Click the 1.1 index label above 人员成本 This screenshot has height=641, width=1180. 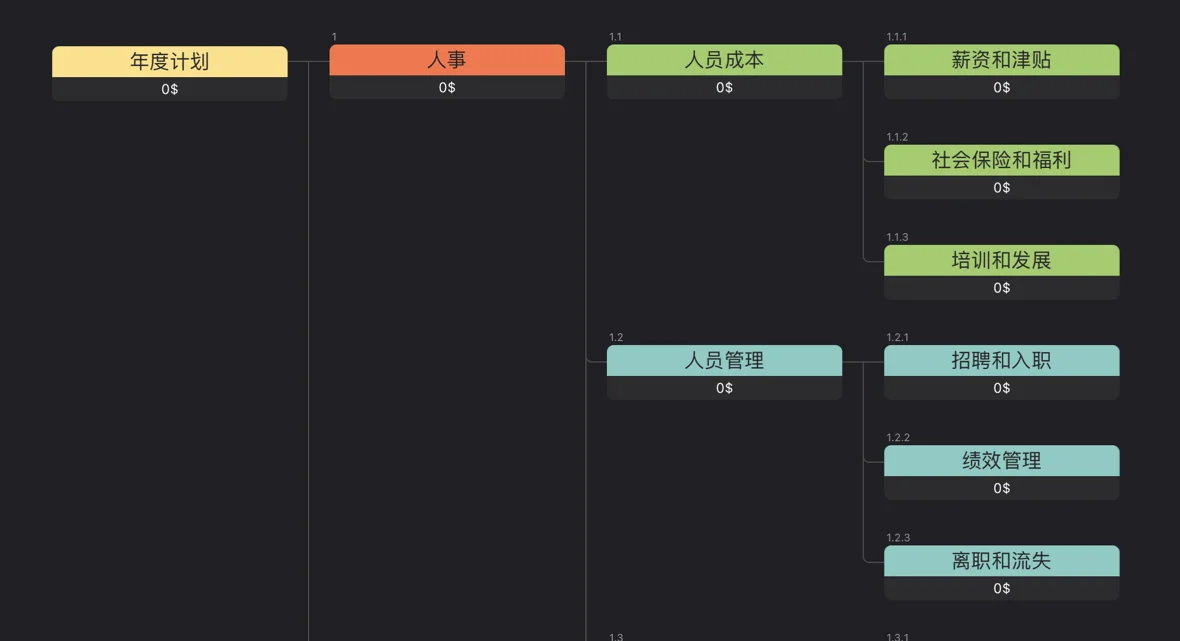click(x=614, y=36)
